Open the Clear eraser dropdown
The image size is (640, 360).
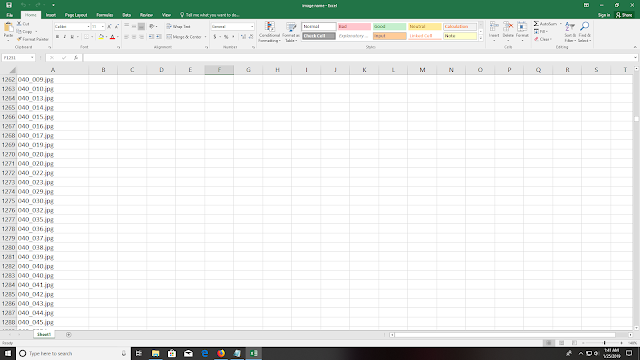[x=543, y=39]
